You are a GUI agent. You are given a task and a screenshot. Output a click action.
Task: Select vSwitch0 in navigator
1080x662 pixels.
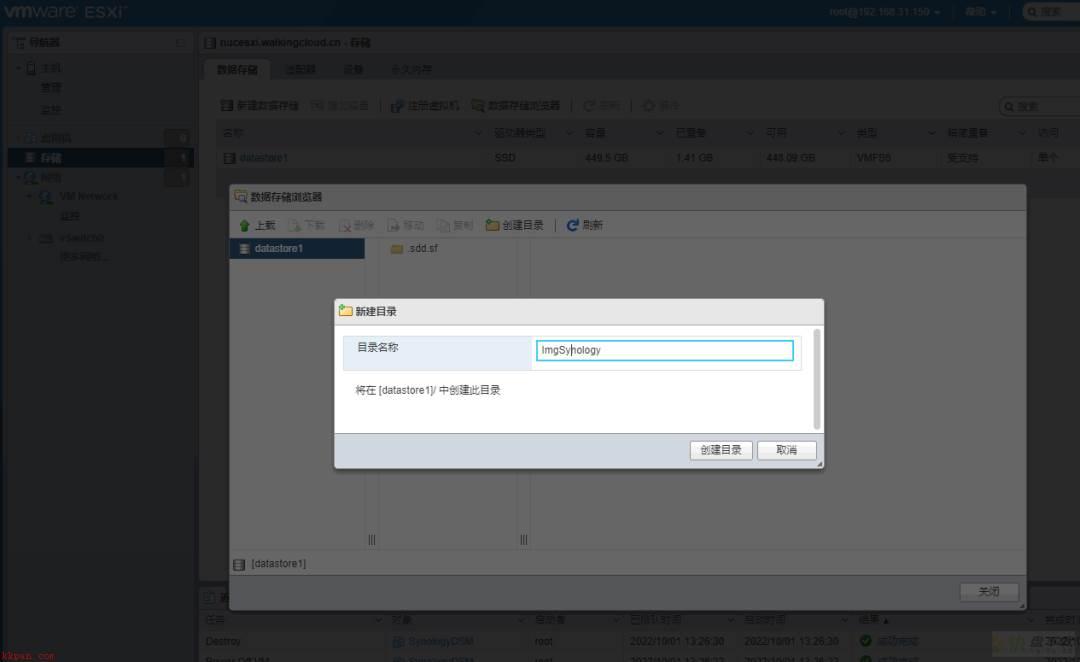point(81,238)
